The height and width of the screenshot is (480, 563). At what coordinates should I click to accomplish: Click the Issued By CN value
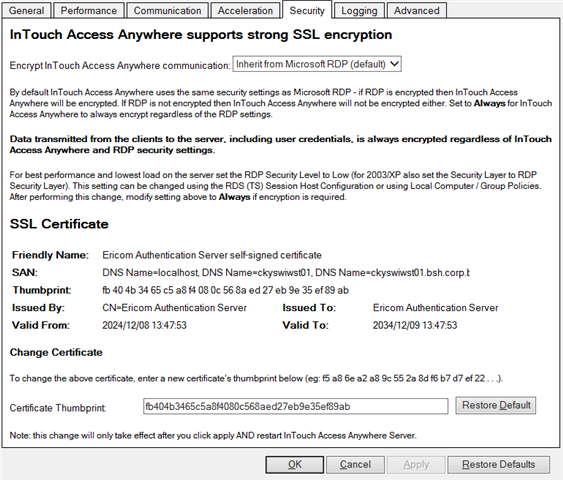[x=175, y=308]
